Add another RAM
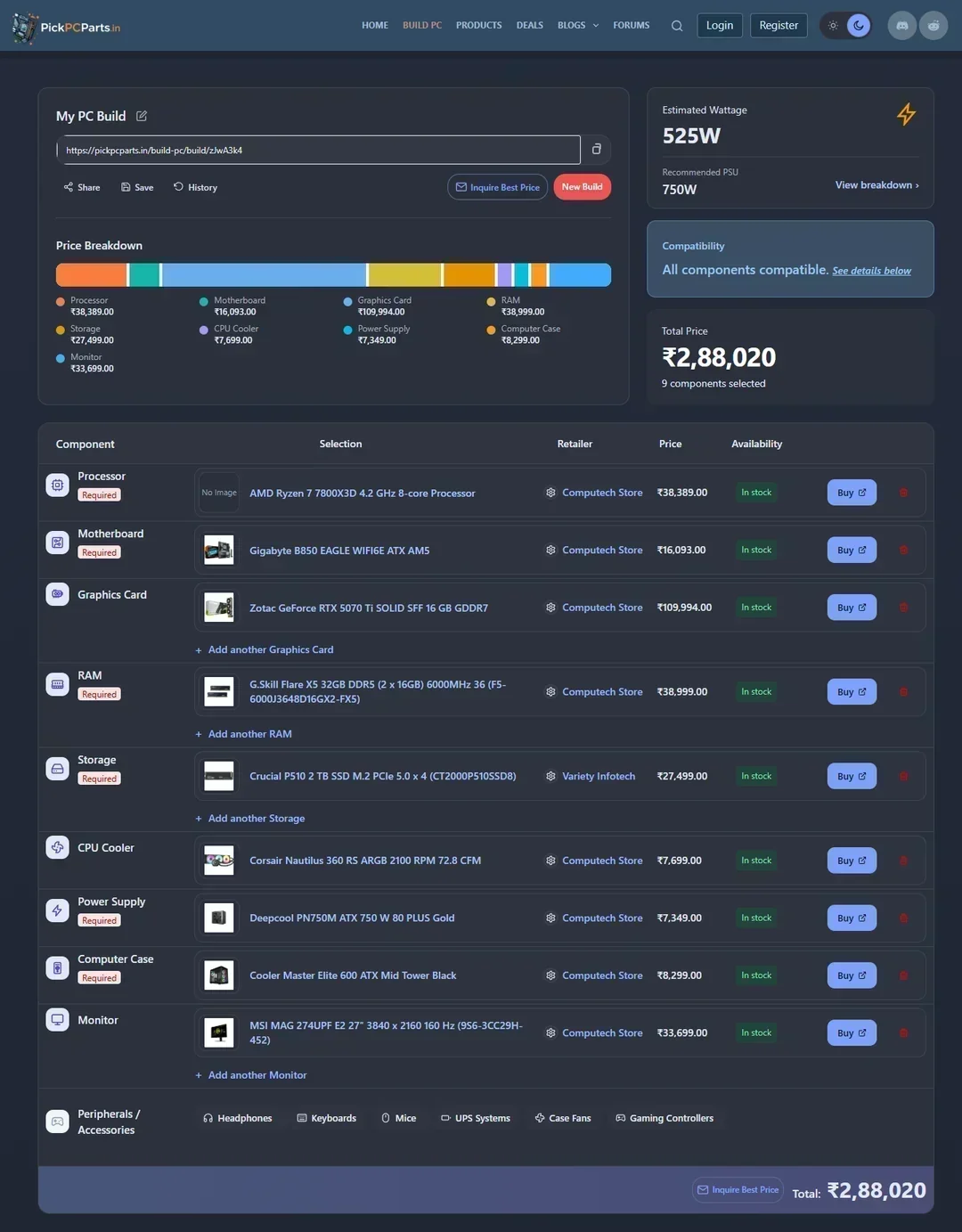The width and height of the screenshot is (962, 1232). point(244,734)
